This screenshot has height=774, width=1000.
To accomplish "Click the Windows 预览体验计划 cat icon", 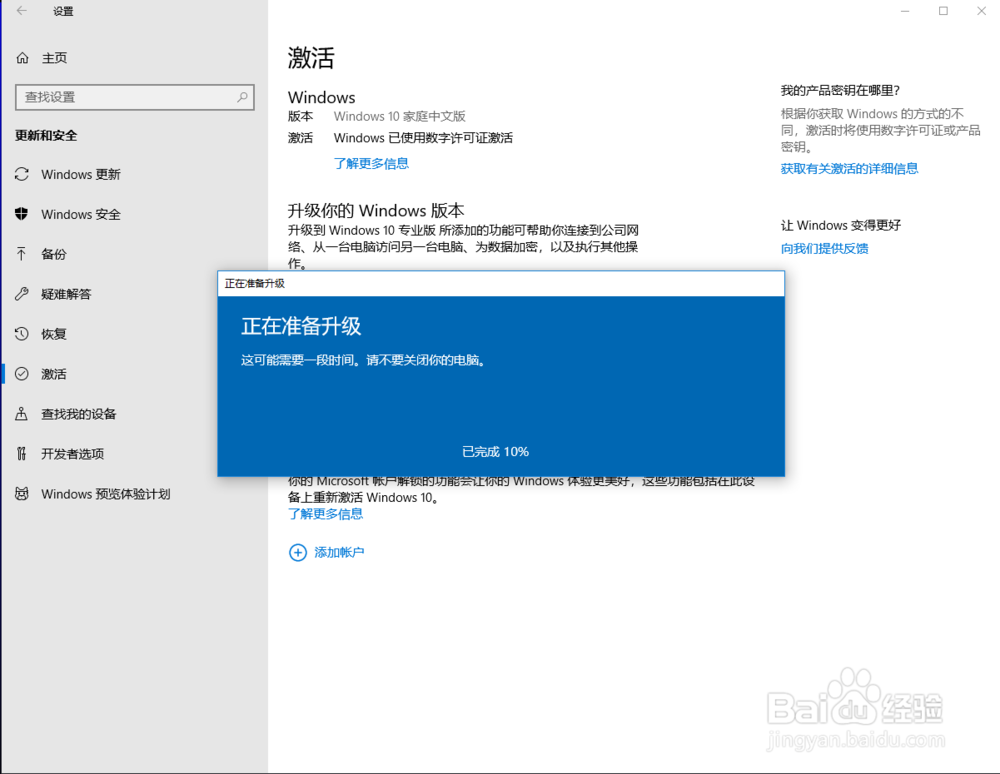I will point(22,493).
